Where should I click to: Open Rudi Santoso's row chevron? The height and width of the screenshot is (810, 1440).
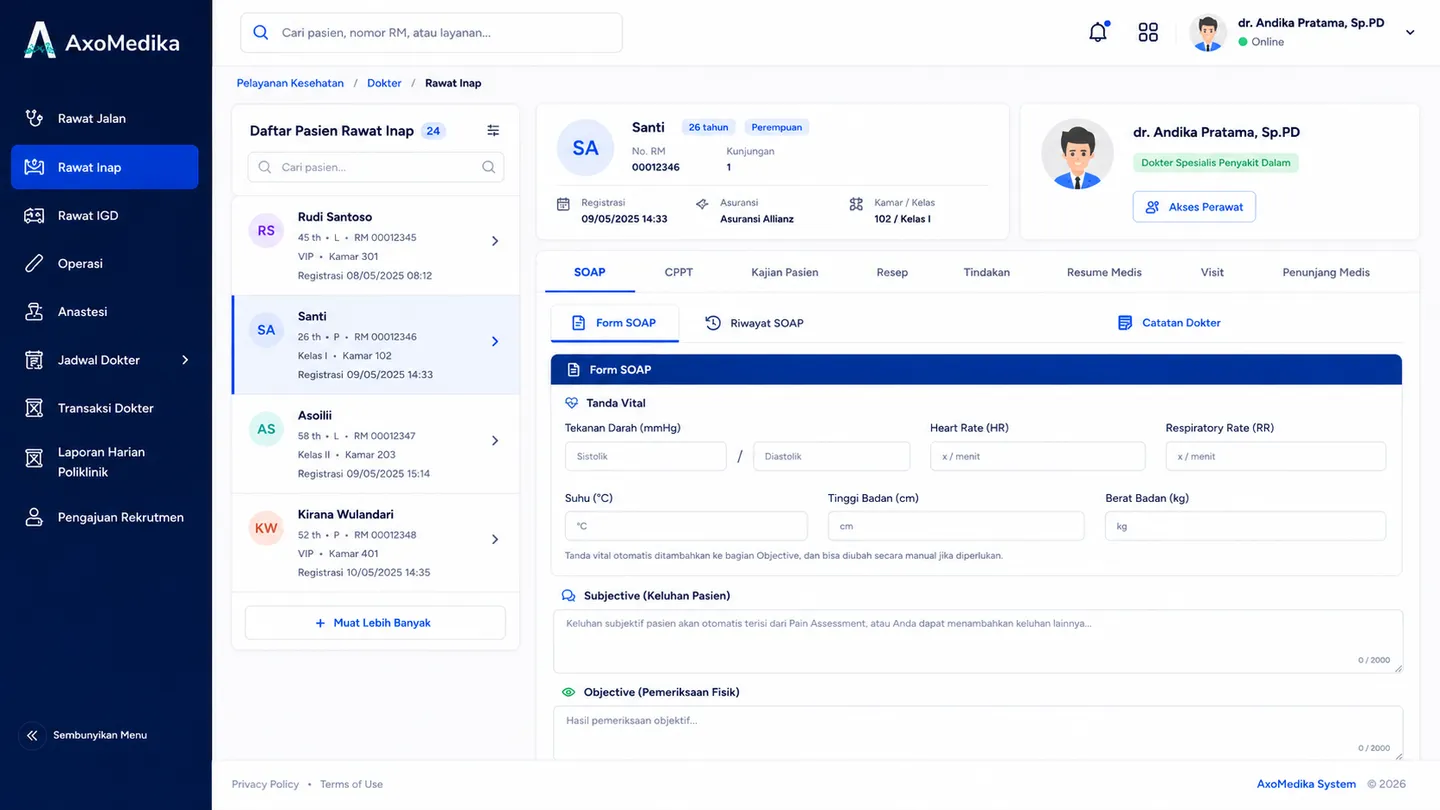click(x=495, y=241)
